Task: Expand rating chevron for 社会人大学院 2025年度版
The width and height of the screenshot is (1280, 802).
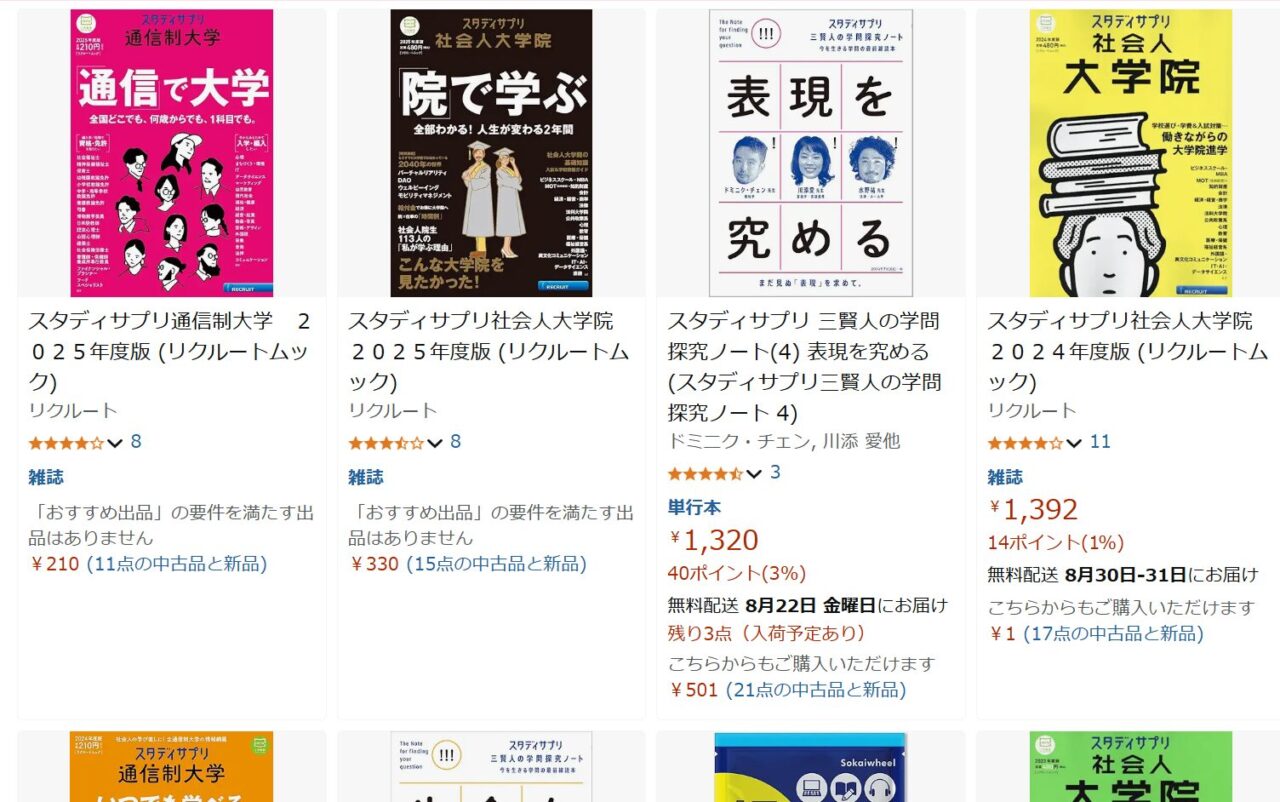Action: pyautogui.click(x=435, y=443)
